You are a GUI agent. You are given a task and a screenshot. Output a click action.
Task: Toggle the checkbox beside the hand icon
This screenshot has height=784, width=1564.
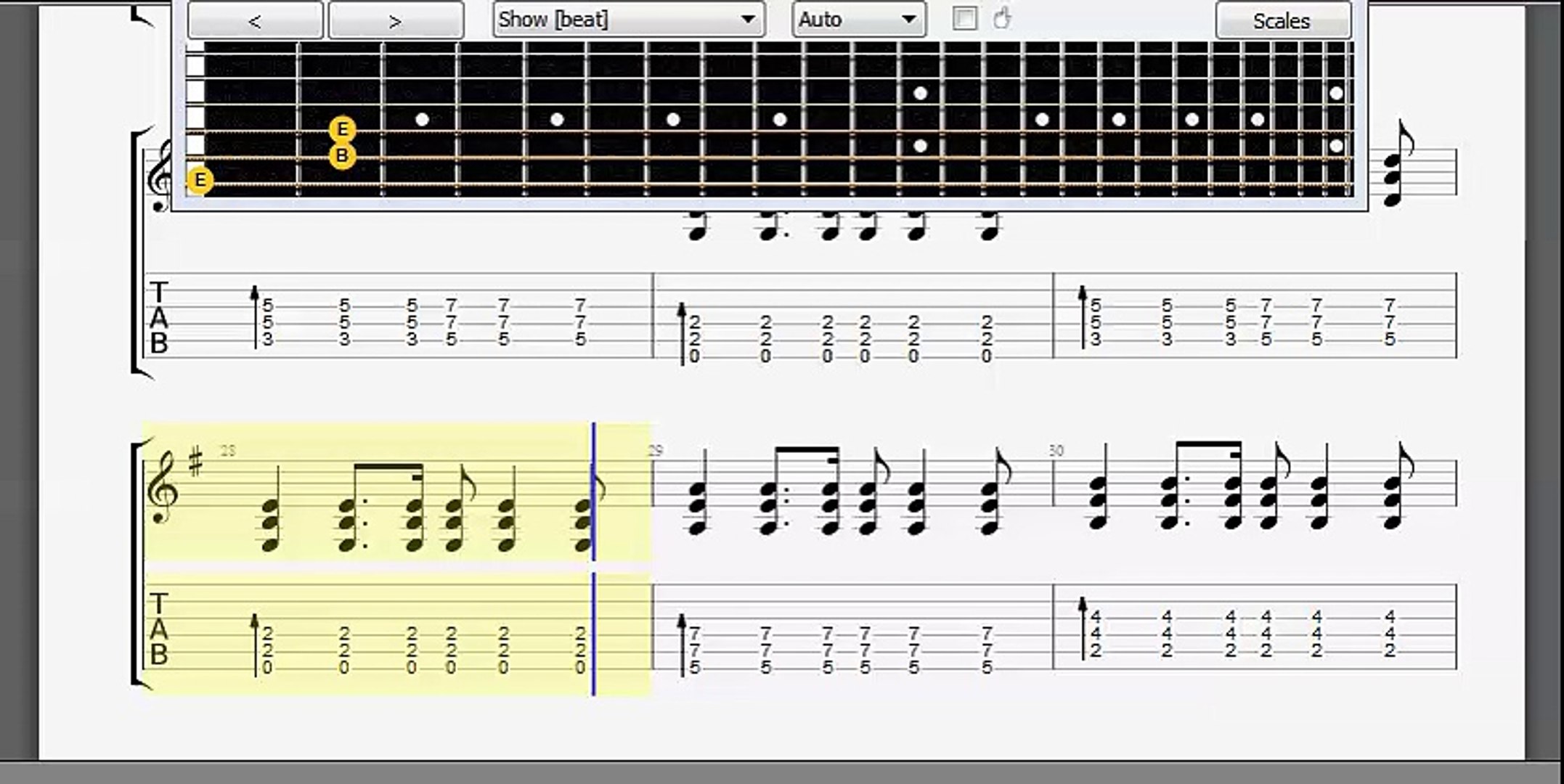tap(964, 19)
